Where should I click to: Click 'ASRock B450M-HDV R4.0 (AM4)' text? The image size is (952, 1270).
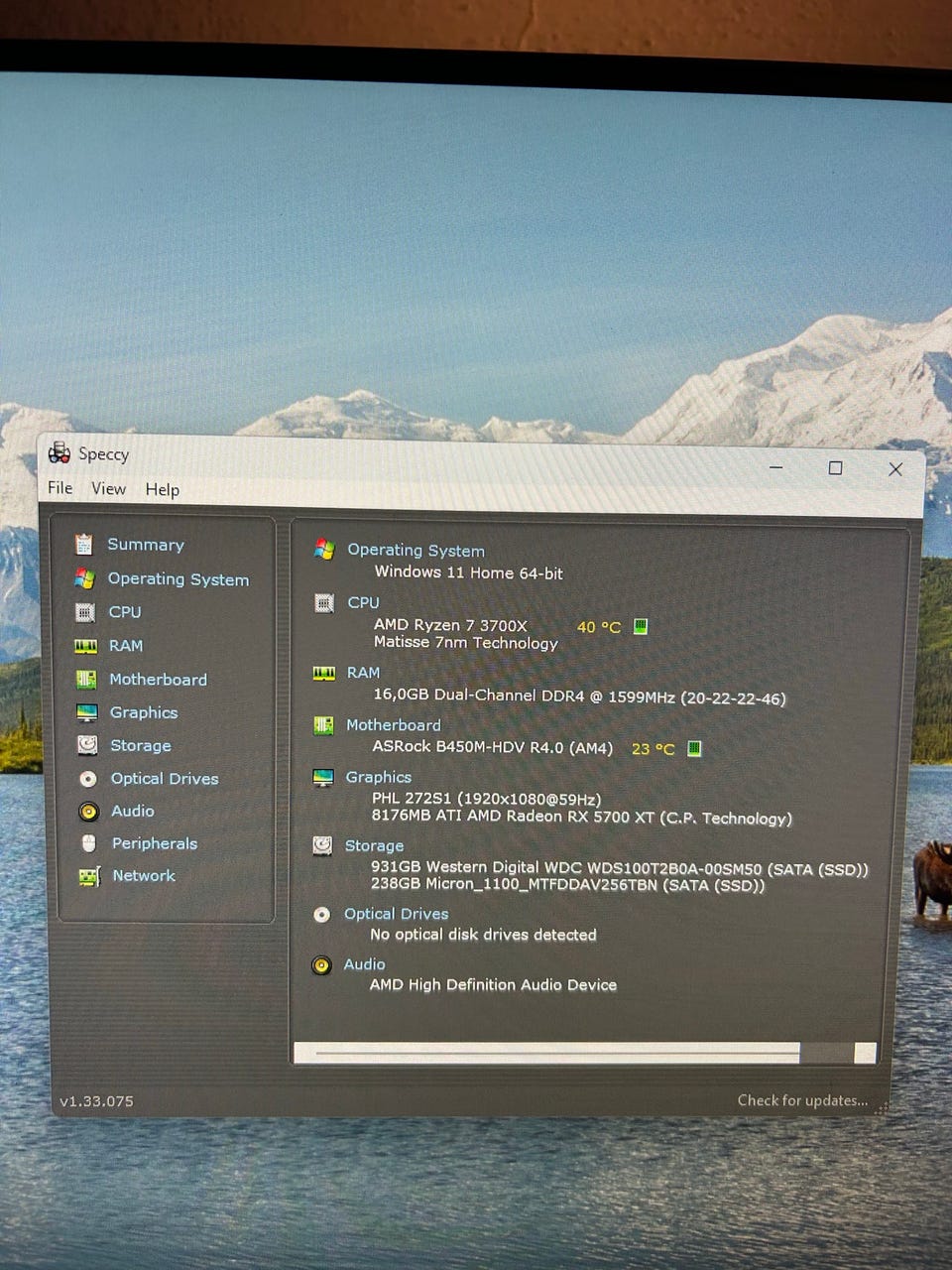[x=493, y=747]
